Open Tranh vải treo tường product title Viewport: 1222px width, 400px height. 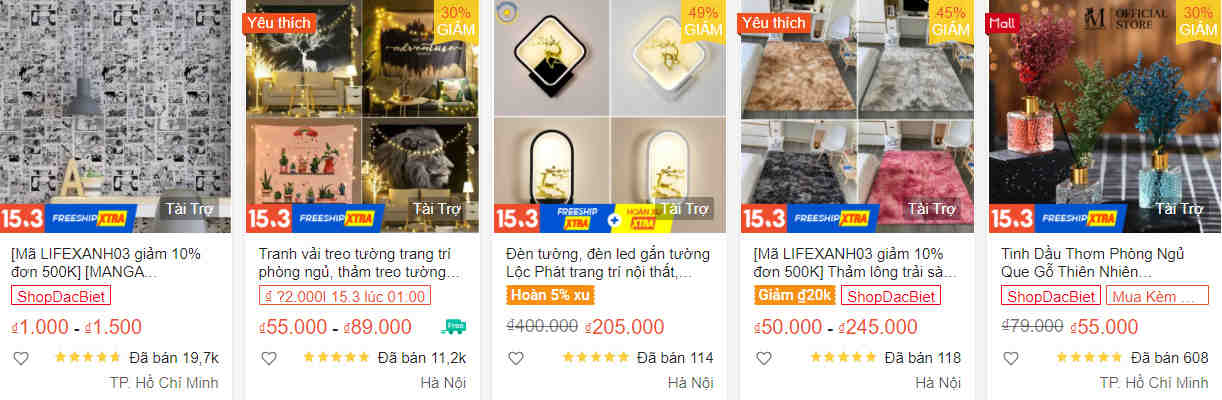359,262
